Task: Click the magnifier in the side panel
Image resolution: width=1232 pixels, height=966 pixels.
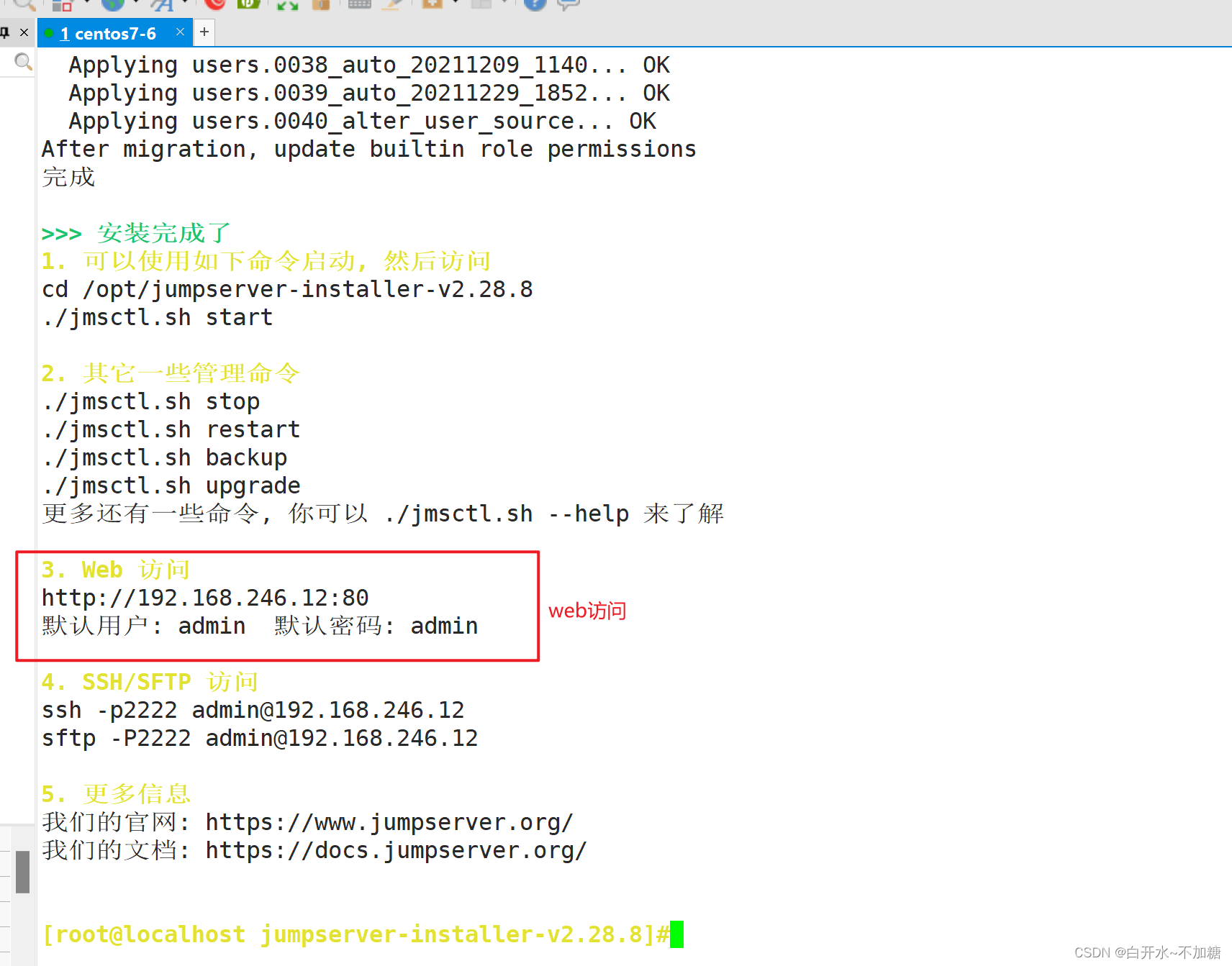Action: point(23,62)
